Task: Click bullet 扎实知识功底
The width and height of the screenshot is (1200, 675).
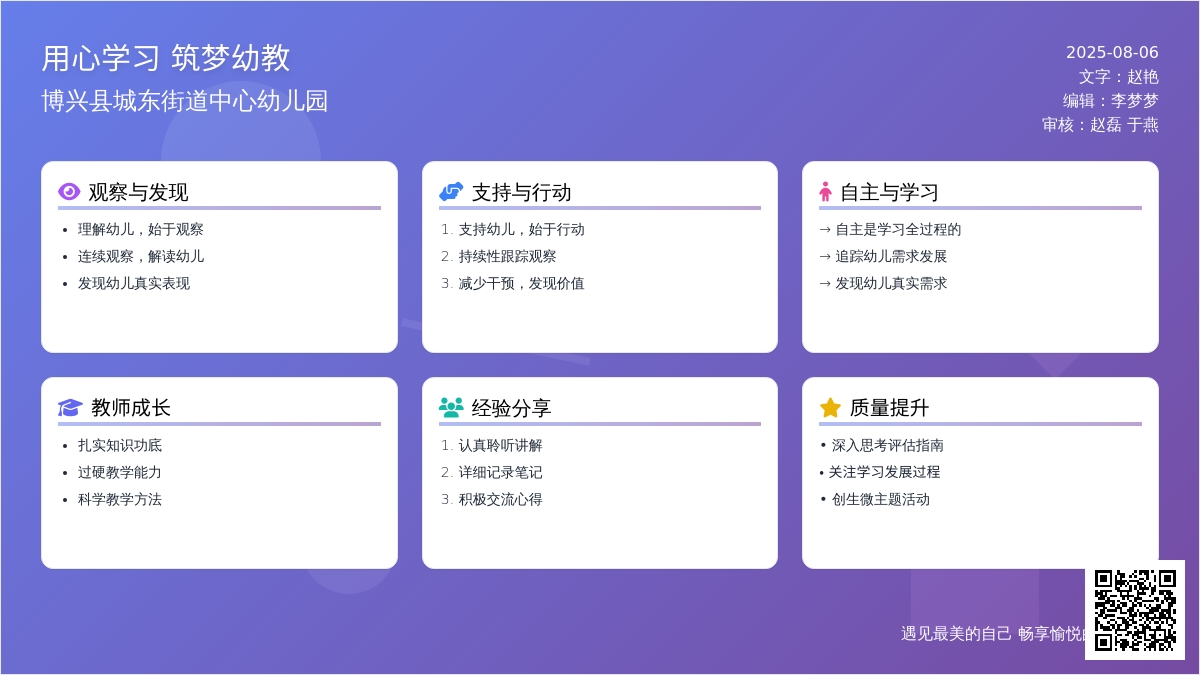Action: click(x=120, y=445)
